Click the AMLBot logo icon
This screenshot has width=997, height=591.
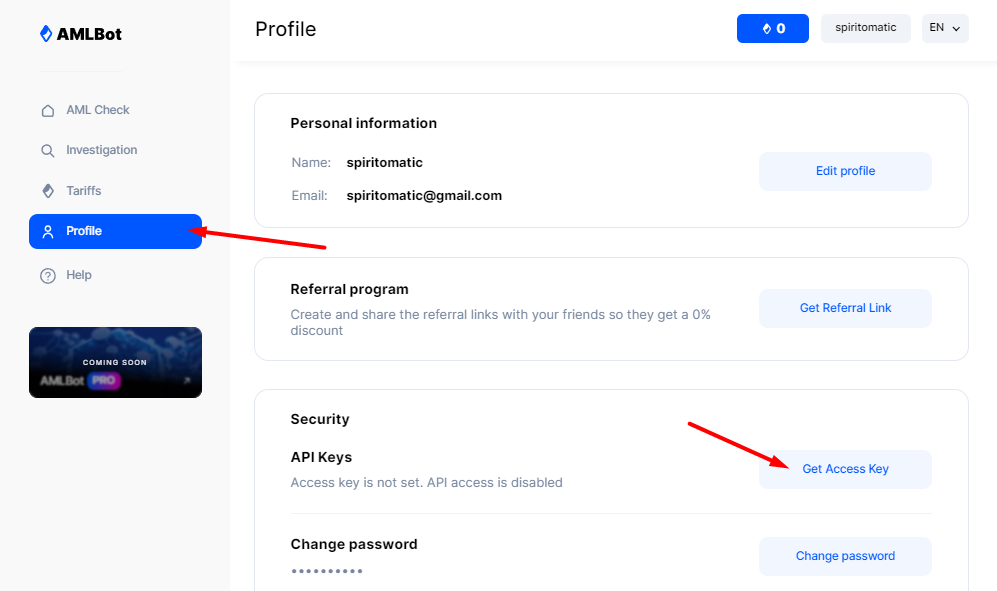point(46,34)
